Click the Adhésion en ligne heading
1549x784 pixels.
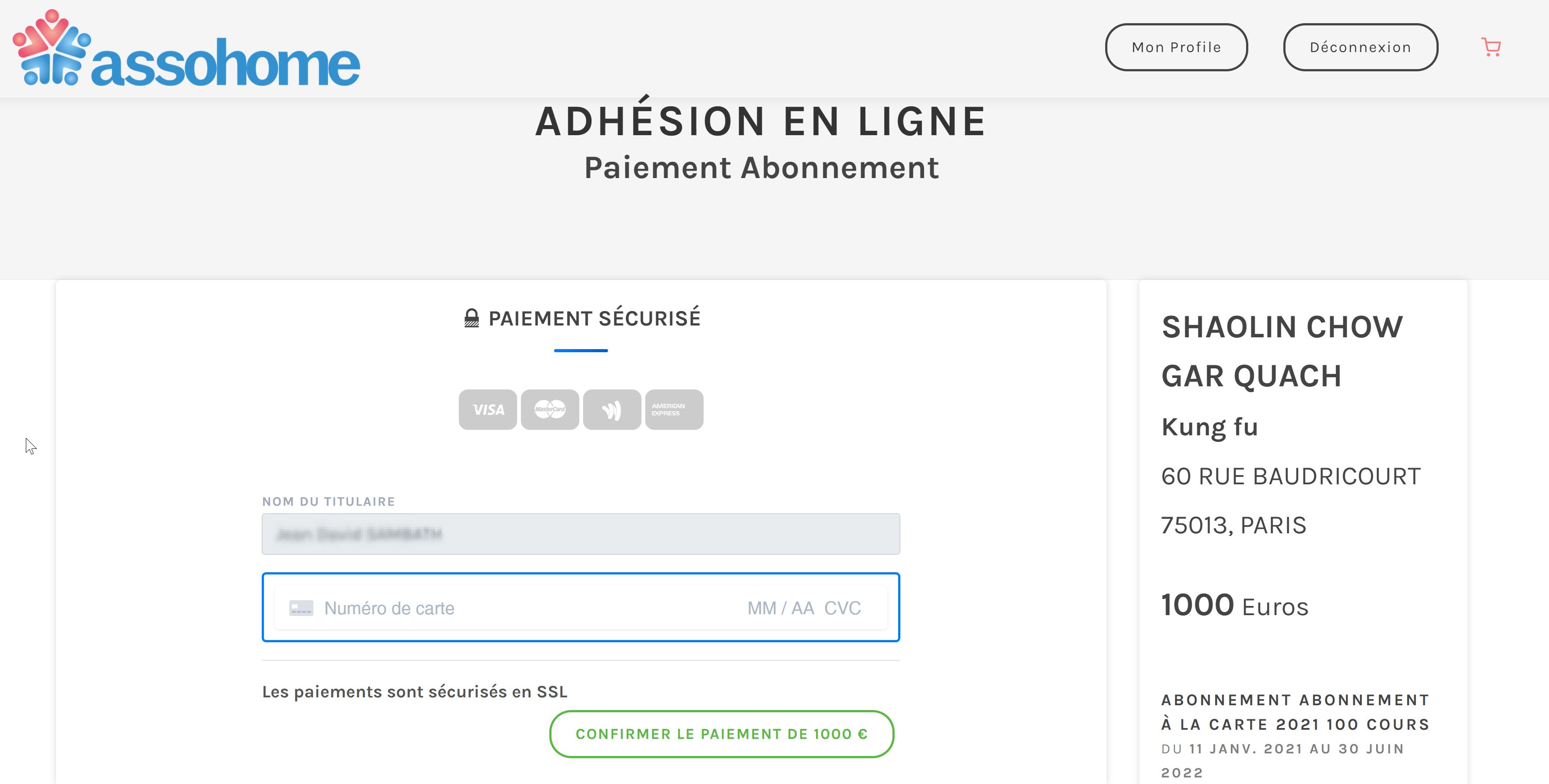pos(761,122)
